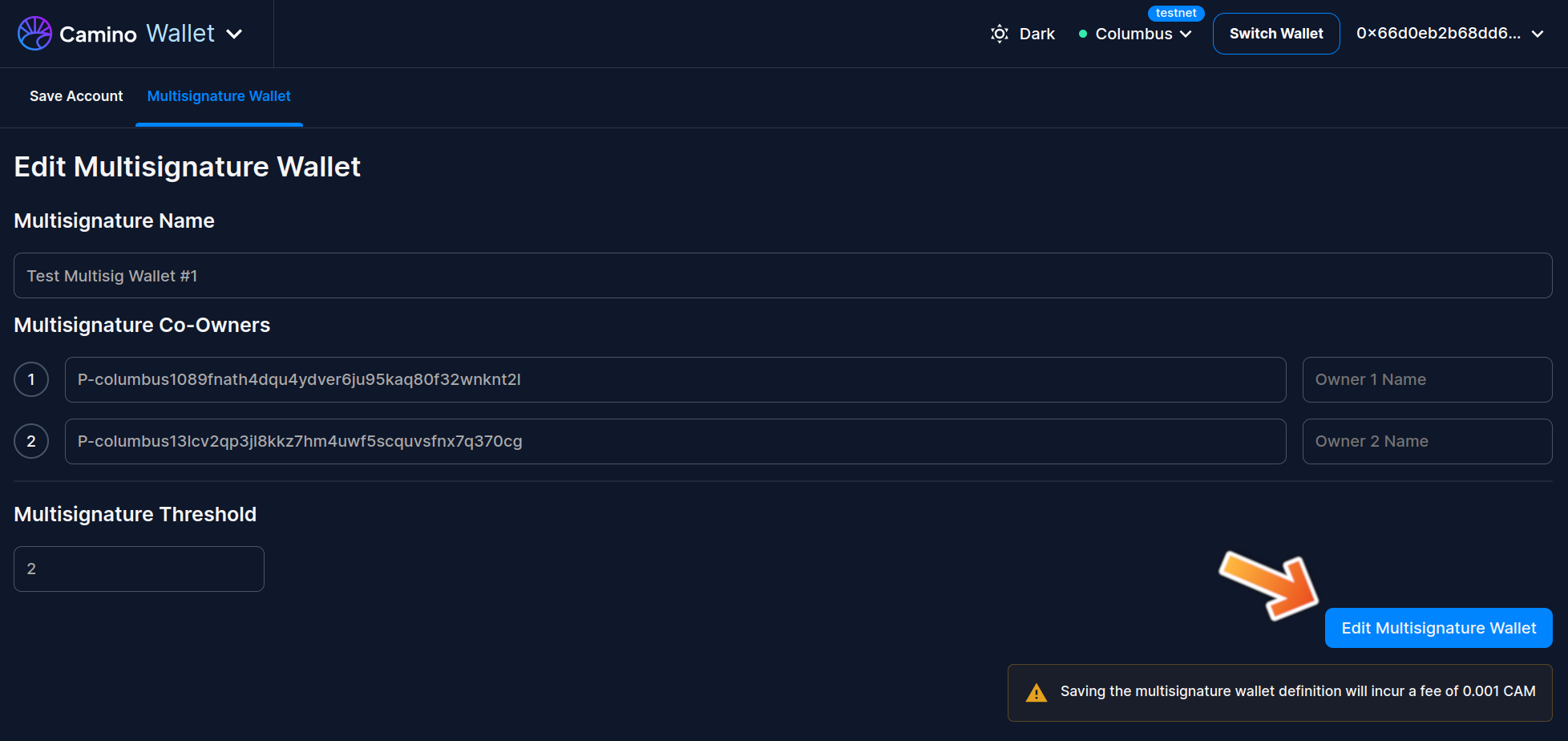
Task: Expand the Camino Wallet app switcher chevron
Action: coord(234,34)
